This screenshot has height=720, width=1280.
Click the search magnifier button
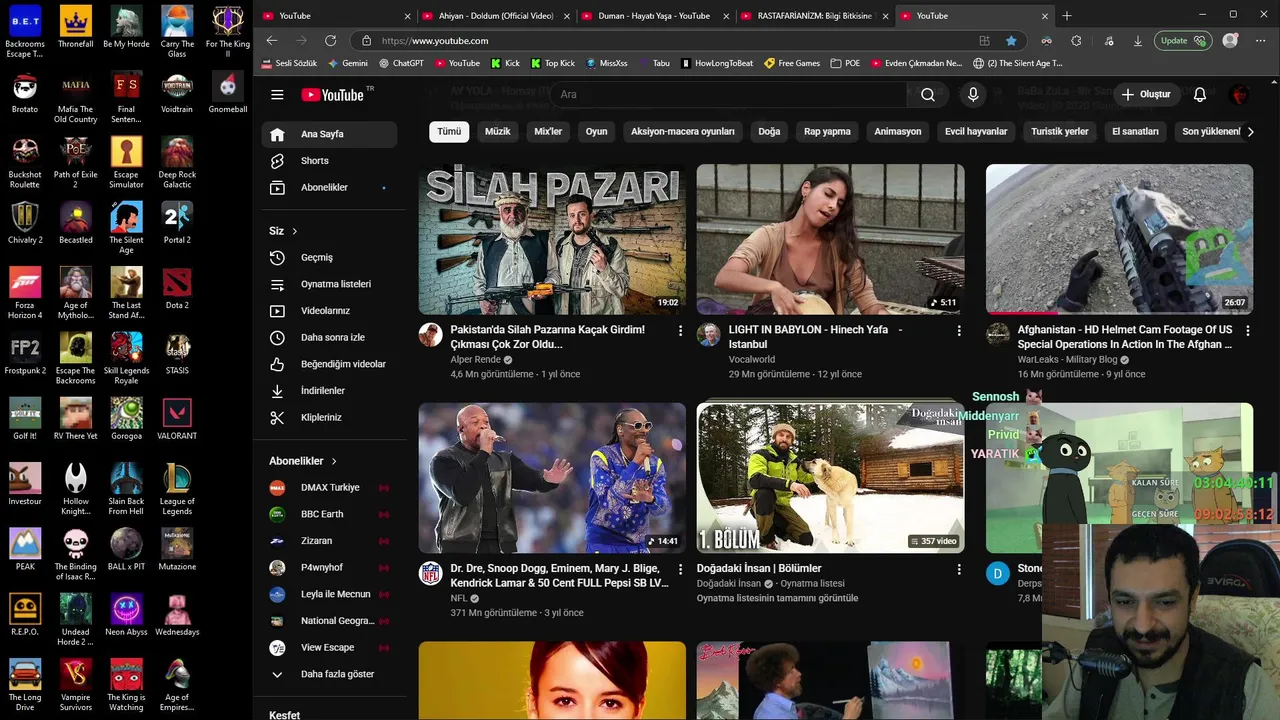click(928, 94)
